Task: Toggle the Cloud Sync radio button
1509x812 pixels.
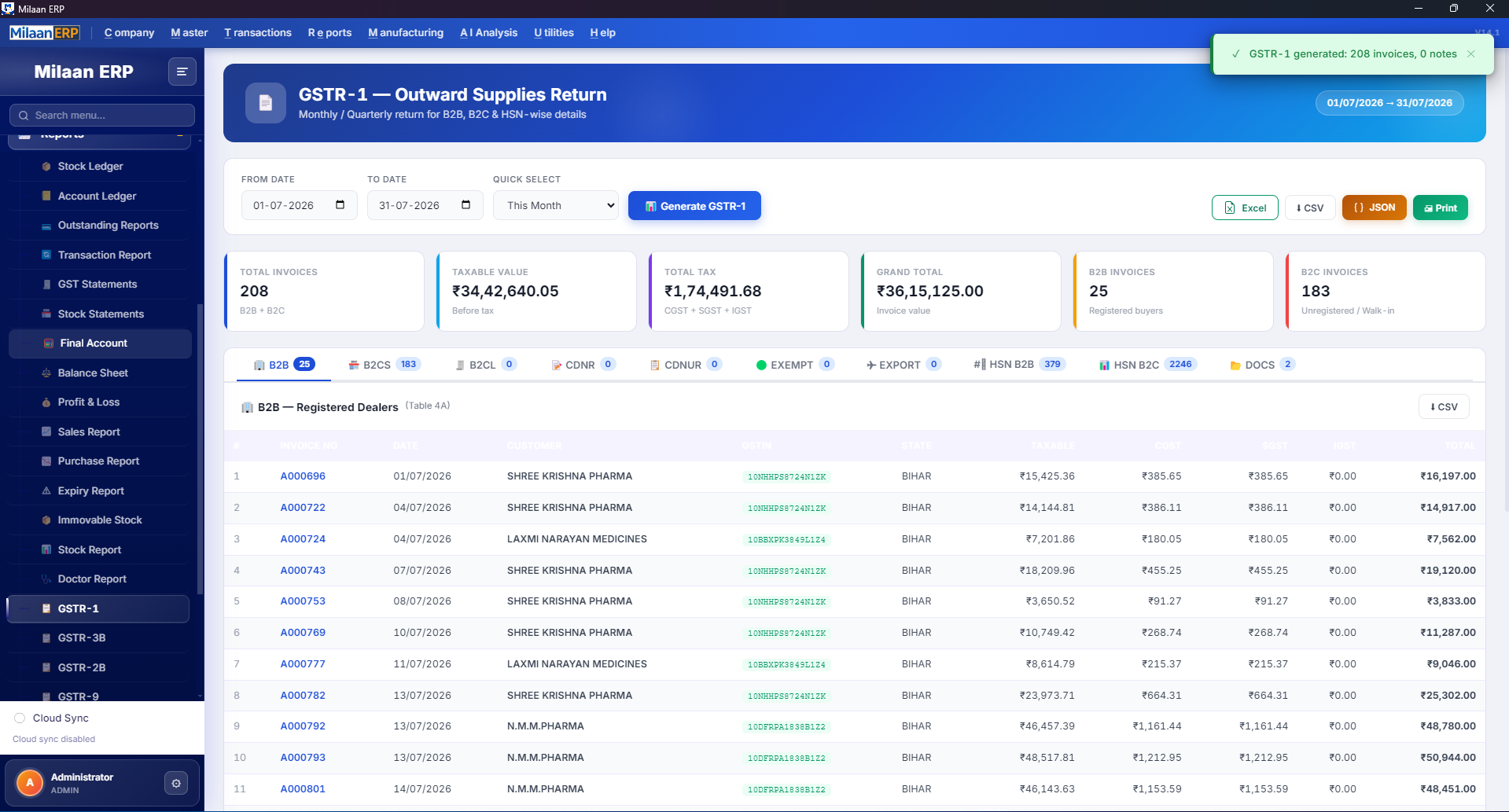Action: point(20,718)
